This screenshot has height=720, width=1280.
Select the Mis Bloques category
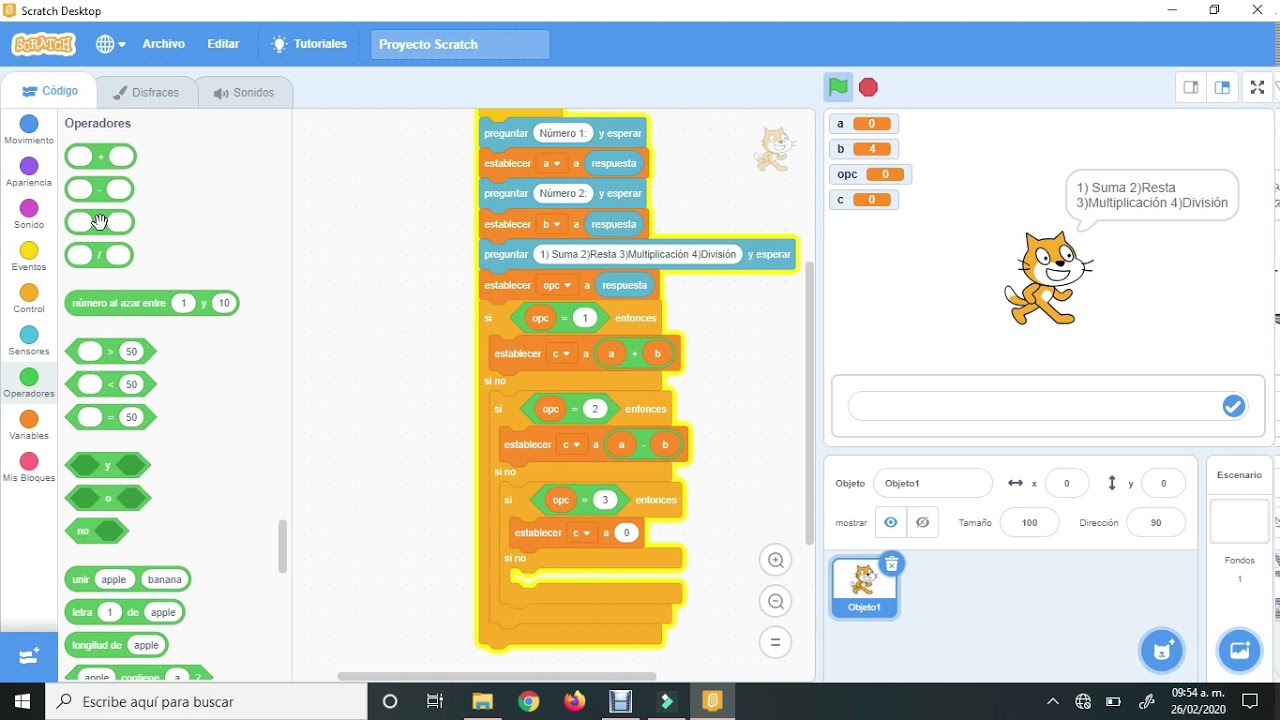click(29, 467)
